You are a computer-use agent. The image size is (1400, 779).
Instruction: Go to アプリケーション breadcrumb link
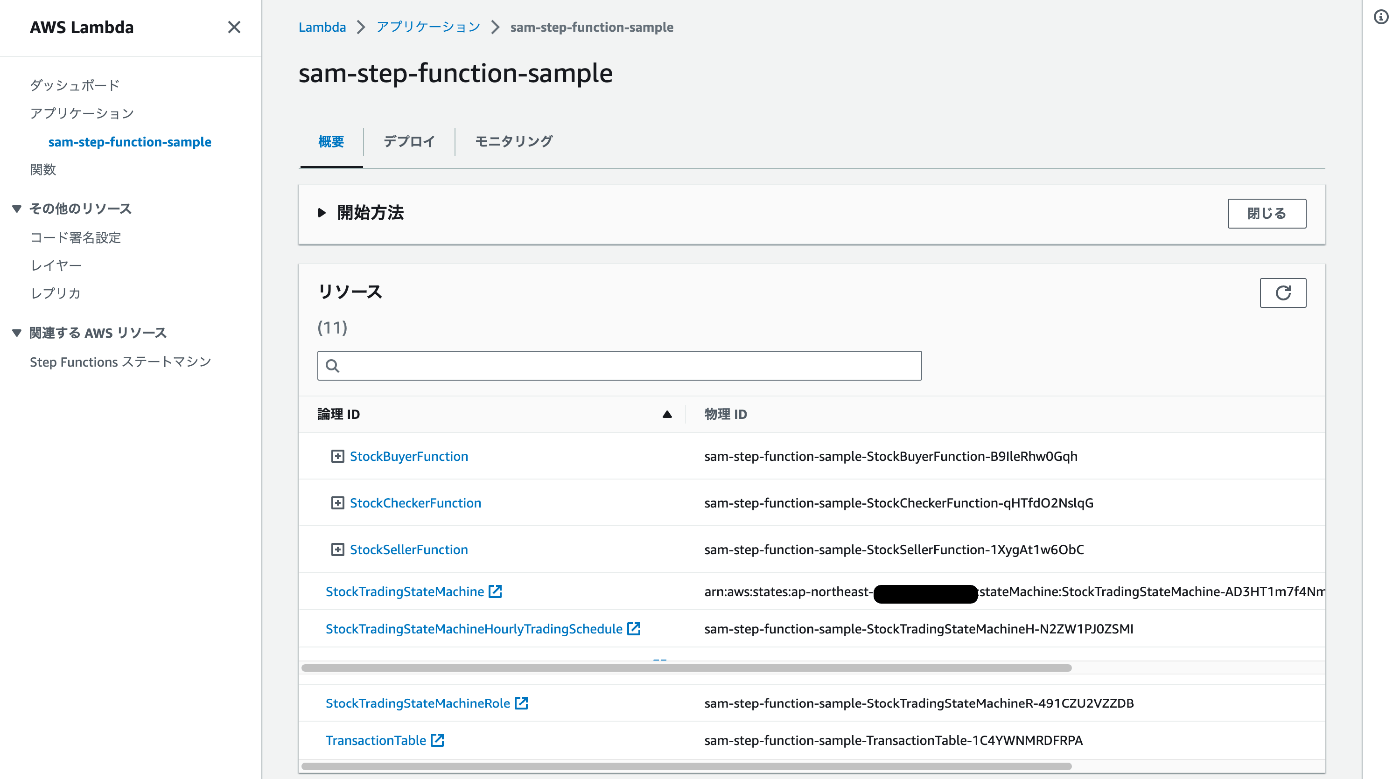click(428, 27)
